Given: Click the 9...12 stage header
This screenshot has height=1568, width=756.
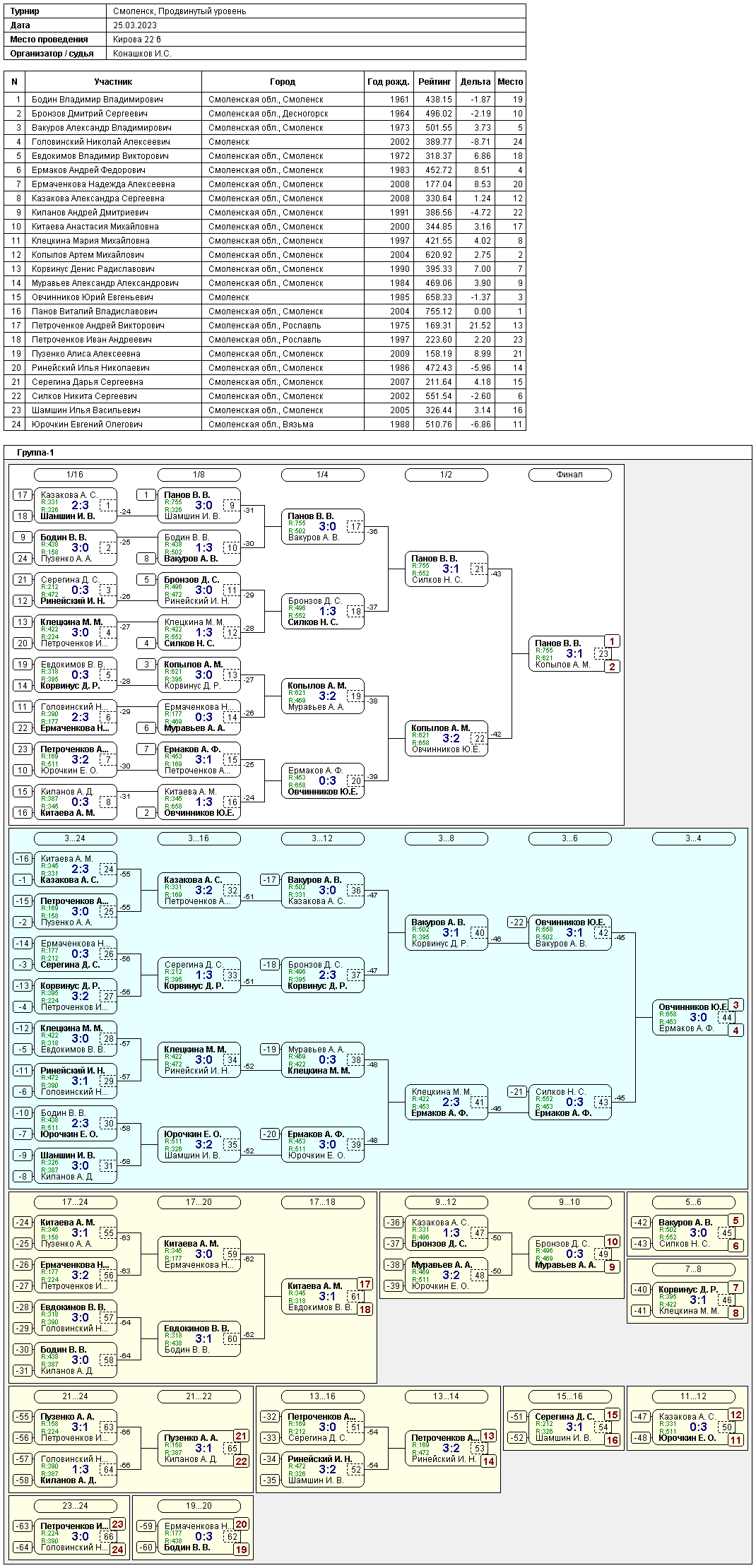Looking at the screenshot, I should (446, 1202).
